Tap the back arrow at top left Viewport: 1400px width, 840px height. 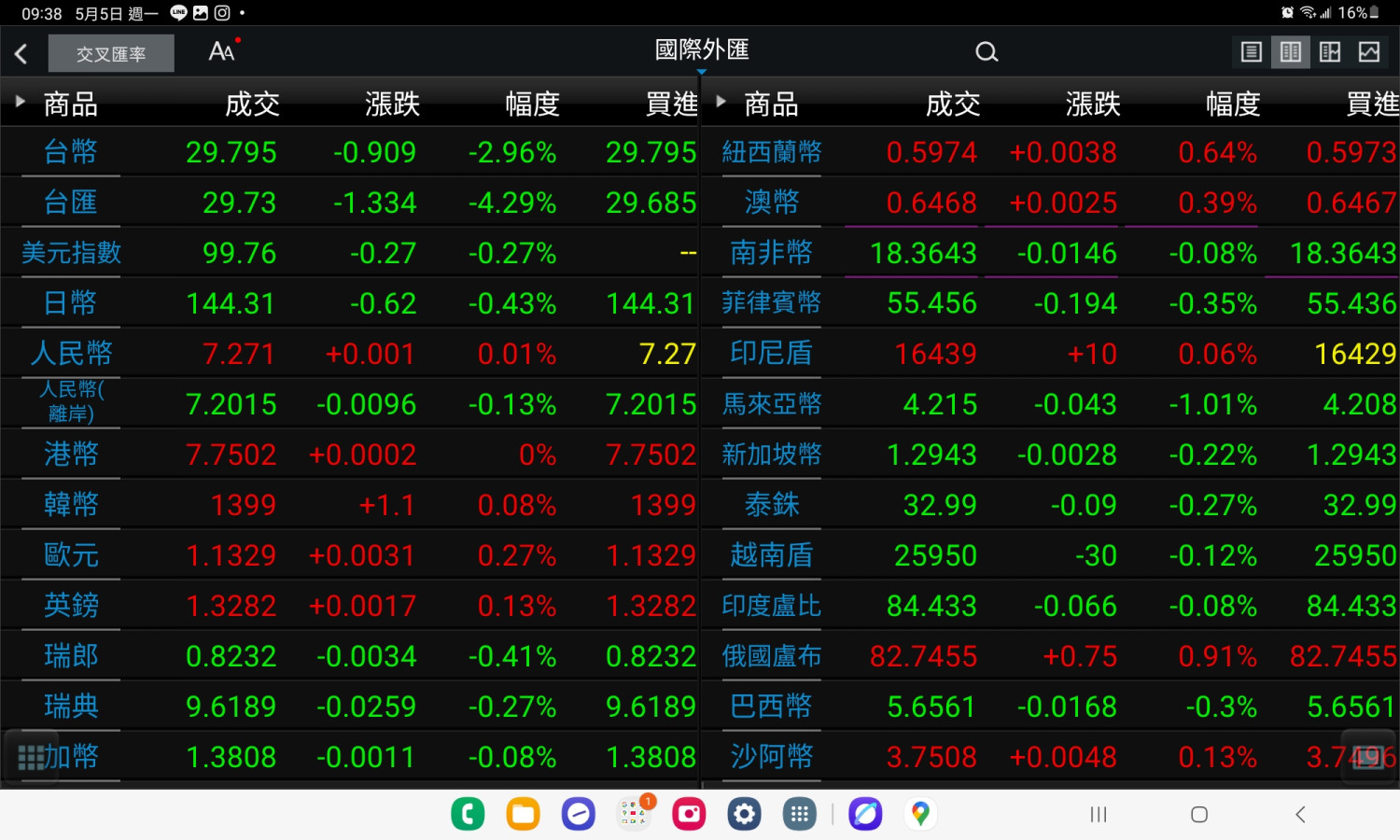(x=21, y=53)
